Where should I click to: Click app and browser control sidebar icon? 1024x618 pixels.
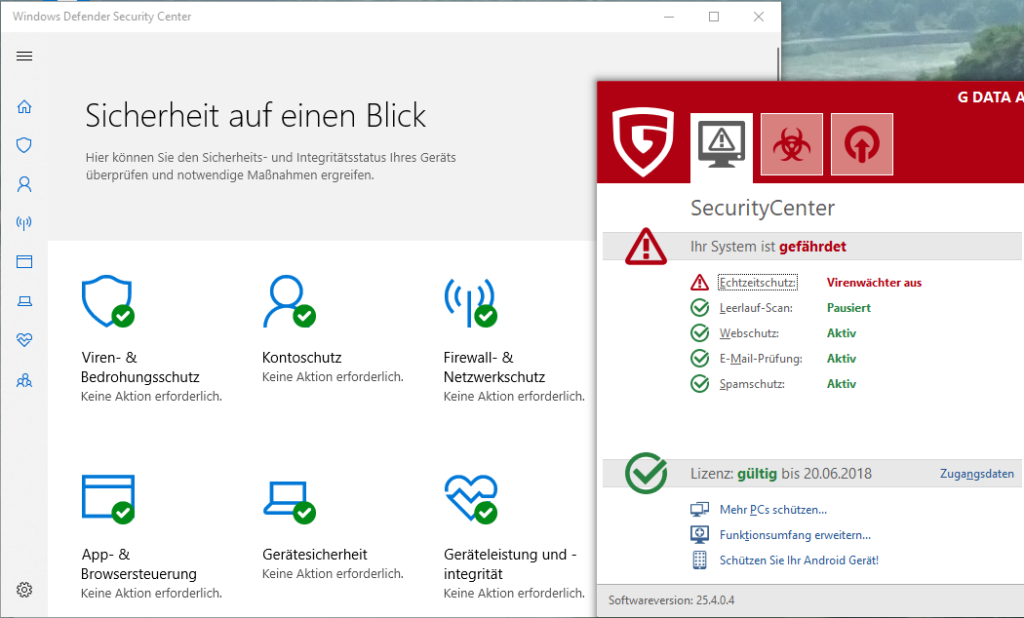click(x=25, y=262)
